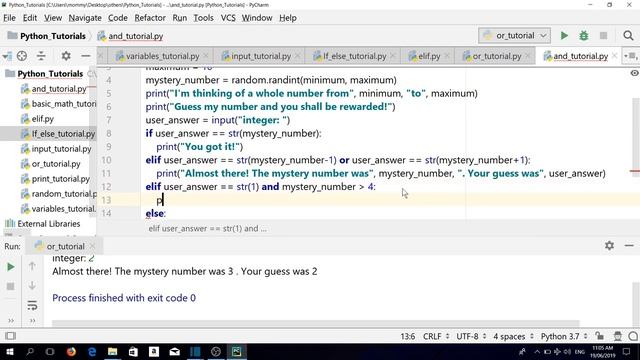The width and height of the screenshot is (640, 360).
Task: Click and_tutorial.py in the breadcrumb bar
Action: click(136, 36)
